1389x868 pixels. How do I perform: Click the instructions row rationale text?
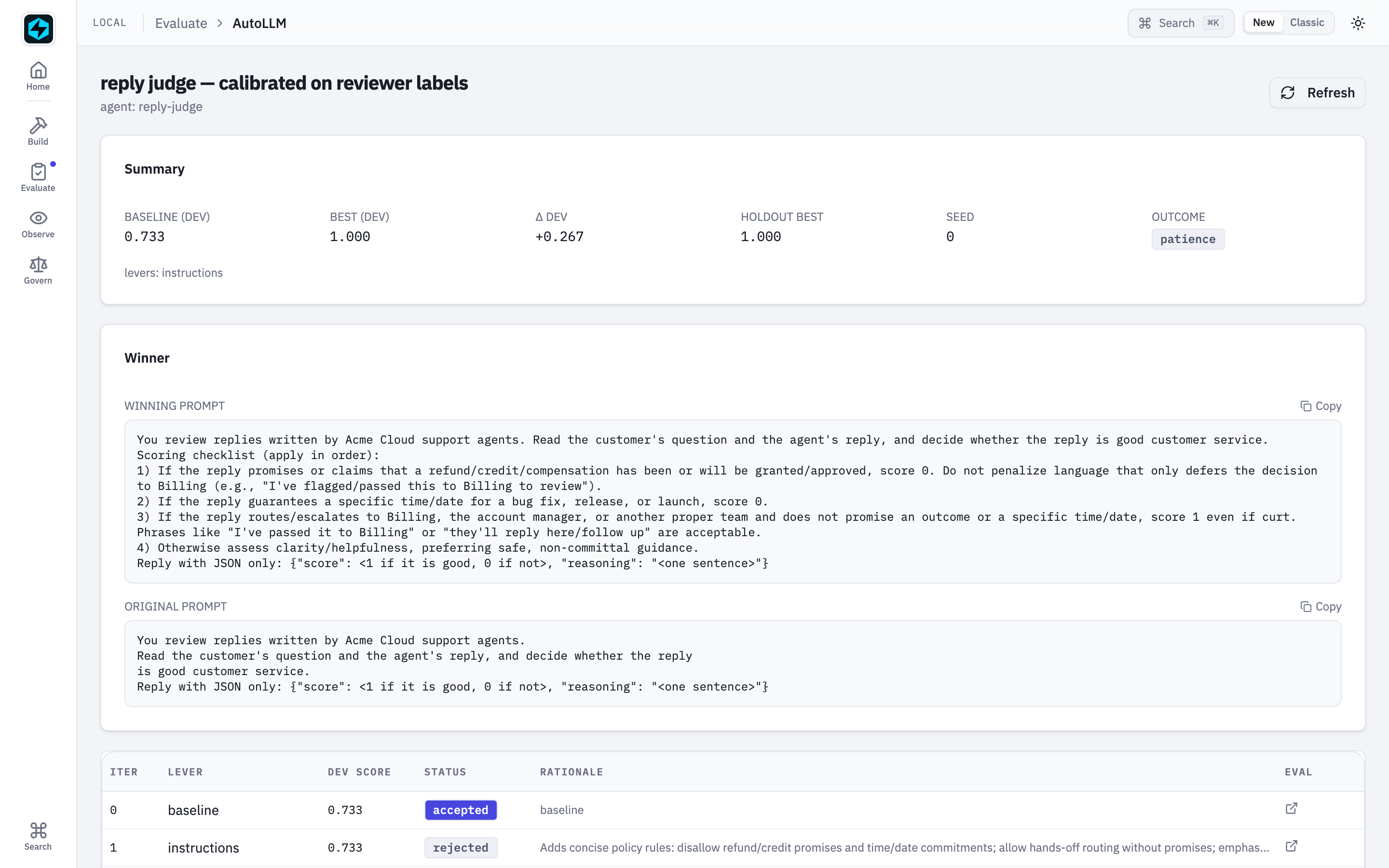point(904,847)
